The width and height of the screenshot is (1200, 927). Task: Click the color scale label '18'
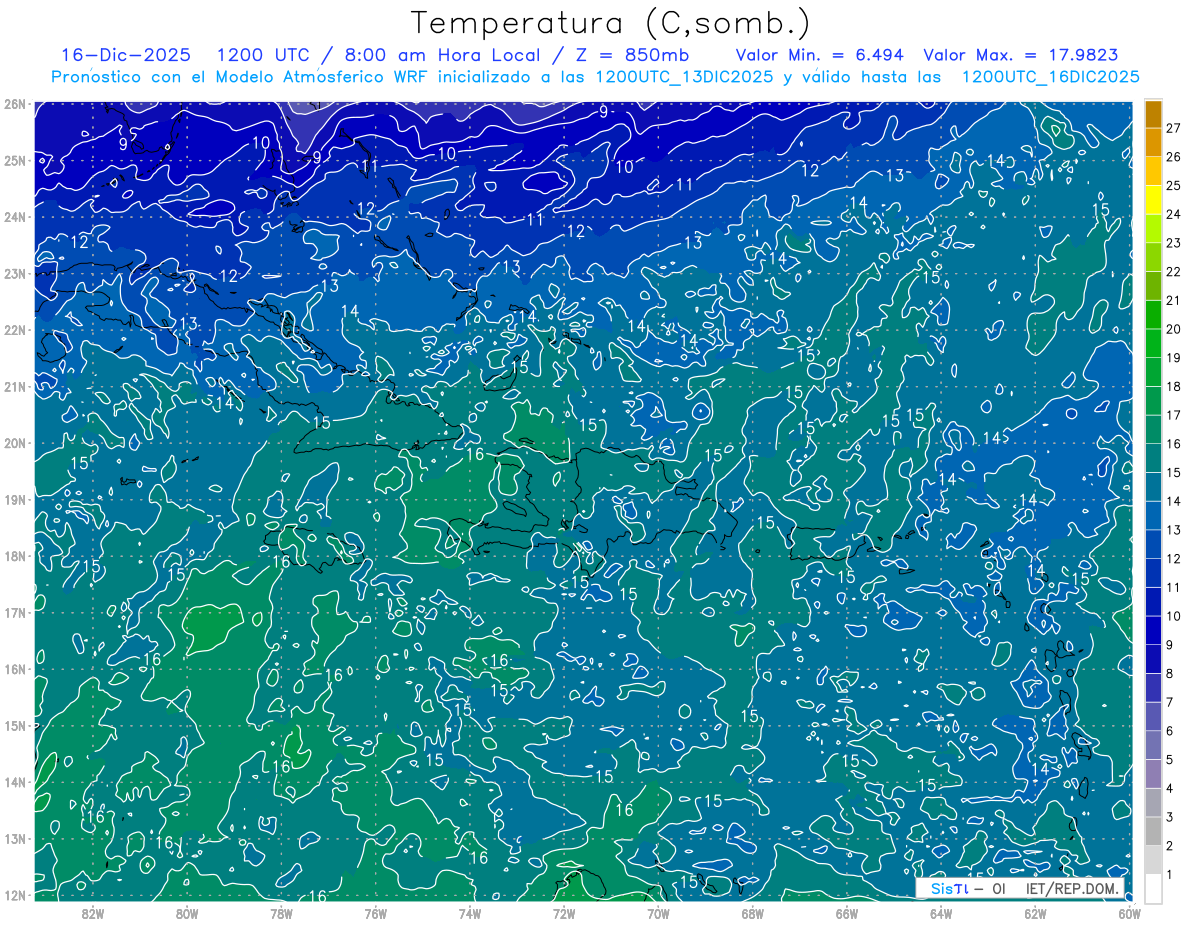[x=1173, y=387]
